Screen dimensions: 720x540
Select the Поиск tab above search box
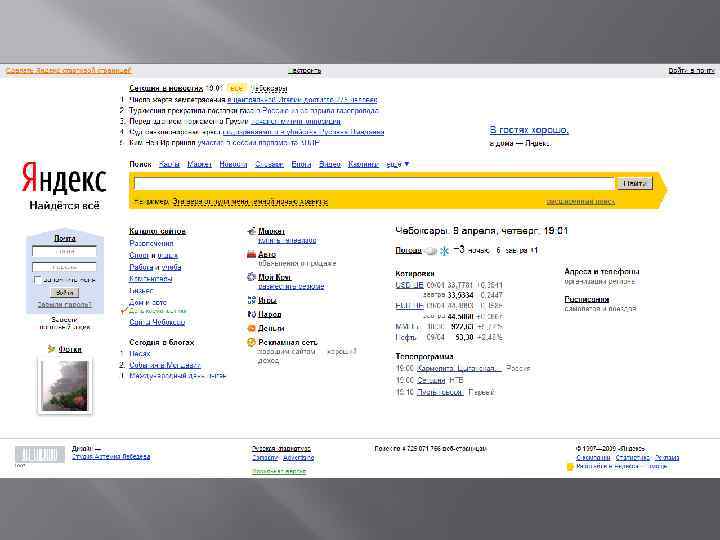(141, 164)
